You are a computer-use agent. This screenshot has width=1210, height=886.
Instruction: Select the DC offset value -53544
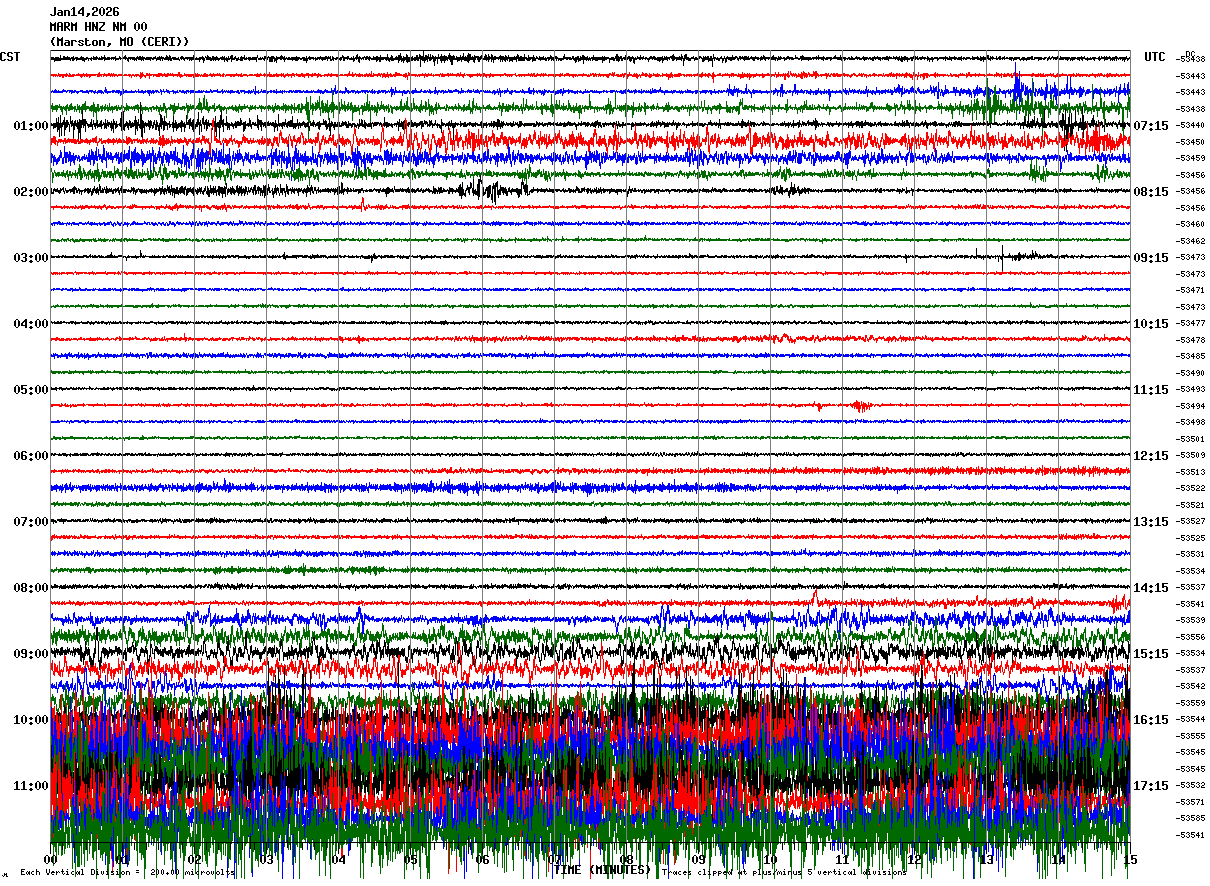[1191, 719]
